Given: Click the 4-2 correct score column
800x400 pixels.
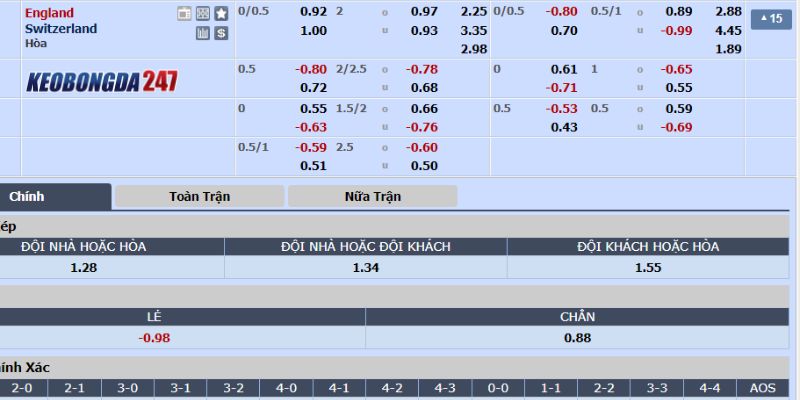Looking at the screenshot, I should click(392, 388).
